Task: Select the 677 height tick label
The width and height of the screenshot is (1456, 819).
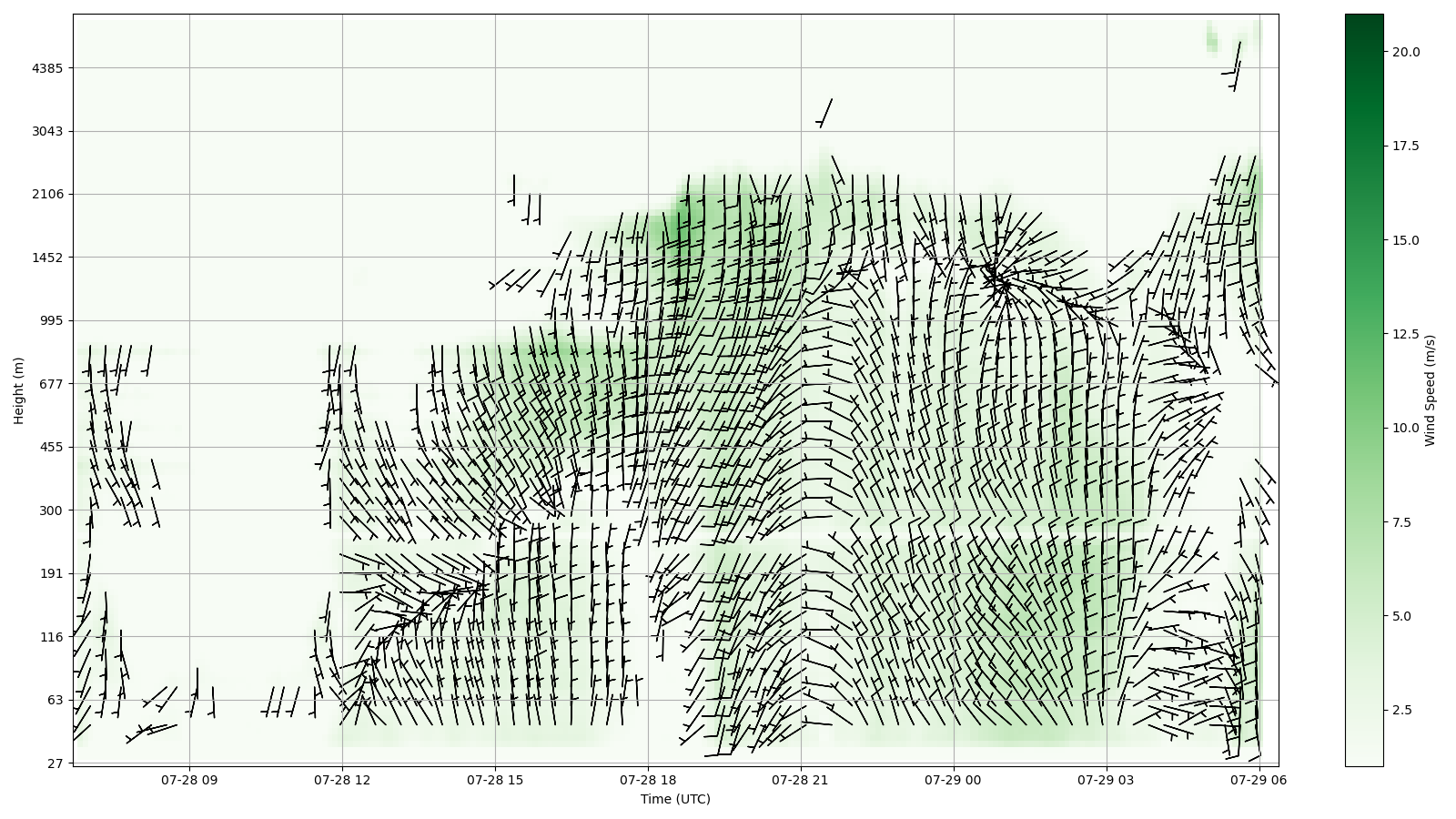Action: tap(50, 384)
